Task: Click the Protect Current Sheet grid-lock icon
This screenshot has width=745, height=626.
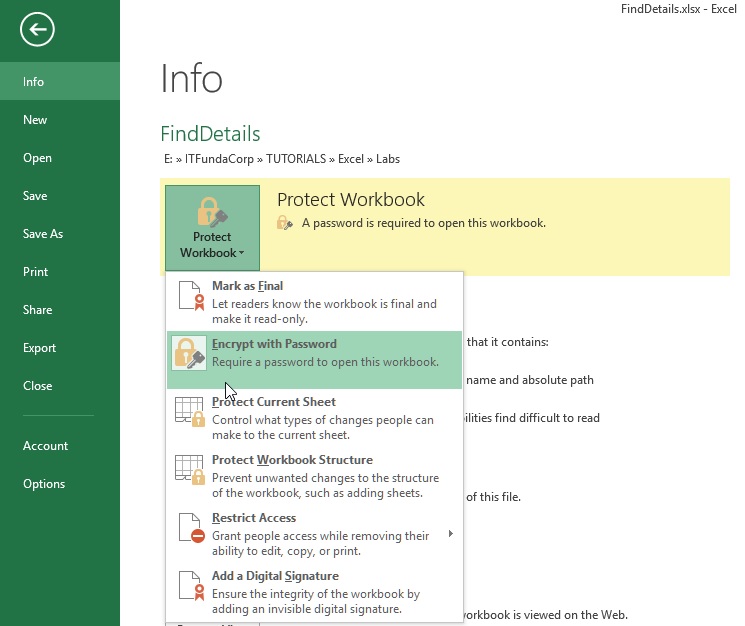Action: click(190, 412)
